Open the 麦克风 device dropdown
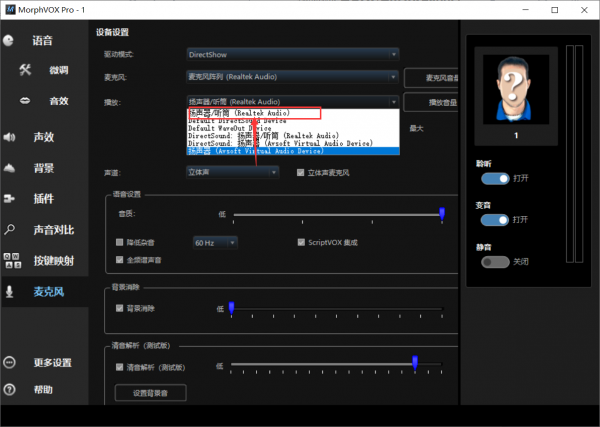Viewport: 600px width, 427px height. tap(293, 77)
